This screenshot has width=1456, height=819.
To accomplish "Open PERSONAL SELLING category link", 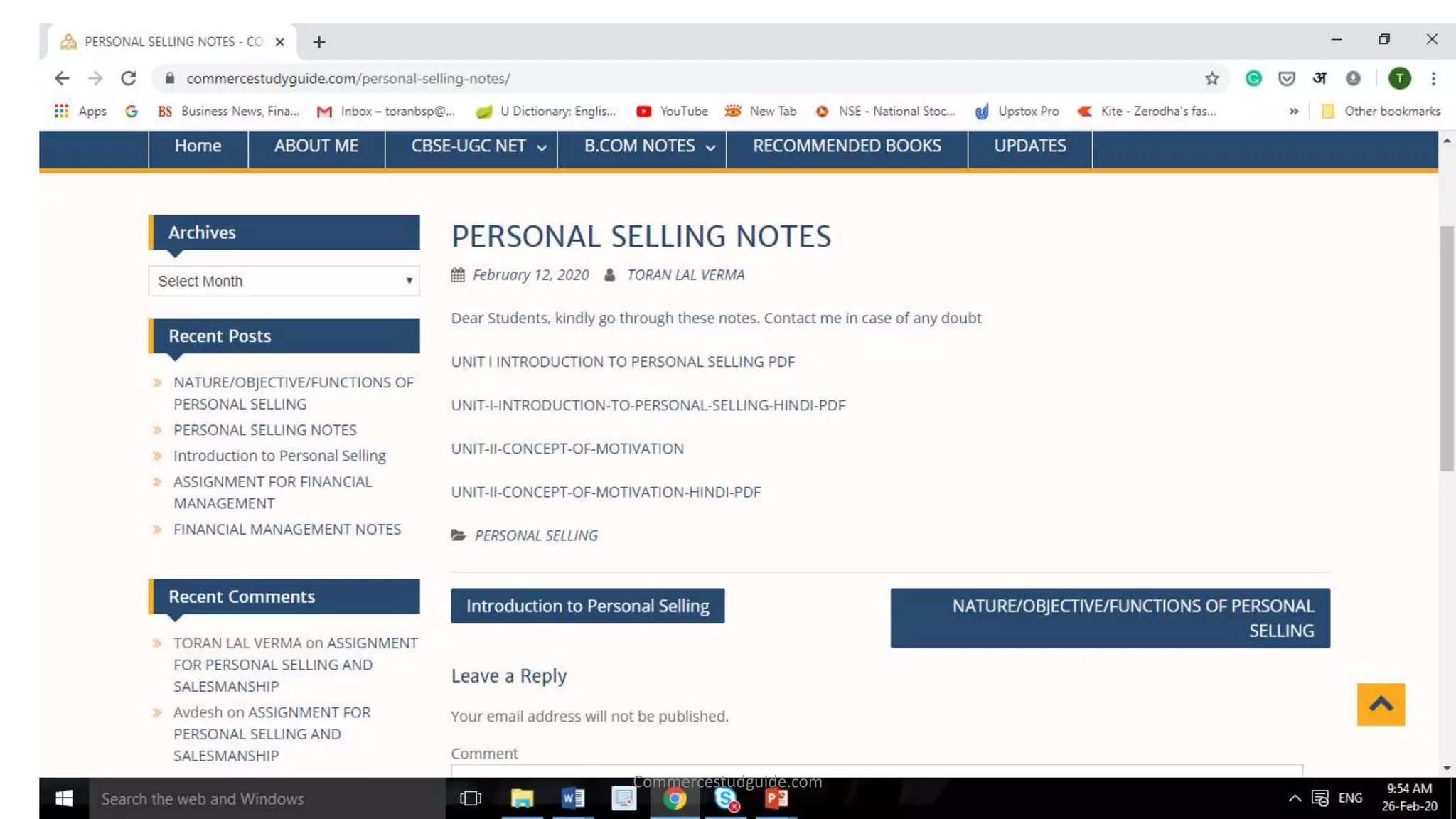I will pyautogui.click(x=536, y=535).
